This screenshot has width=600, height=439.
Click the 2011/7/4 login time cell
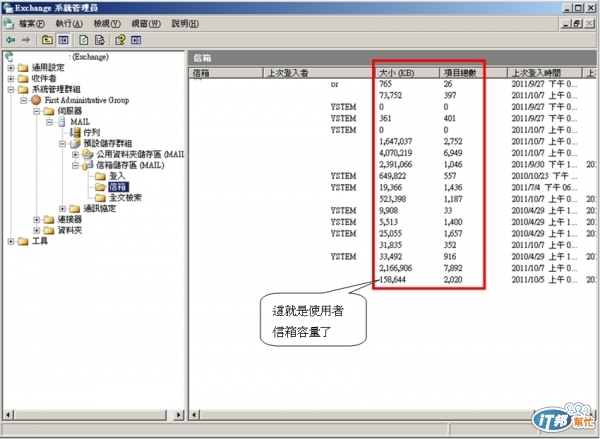543,188
